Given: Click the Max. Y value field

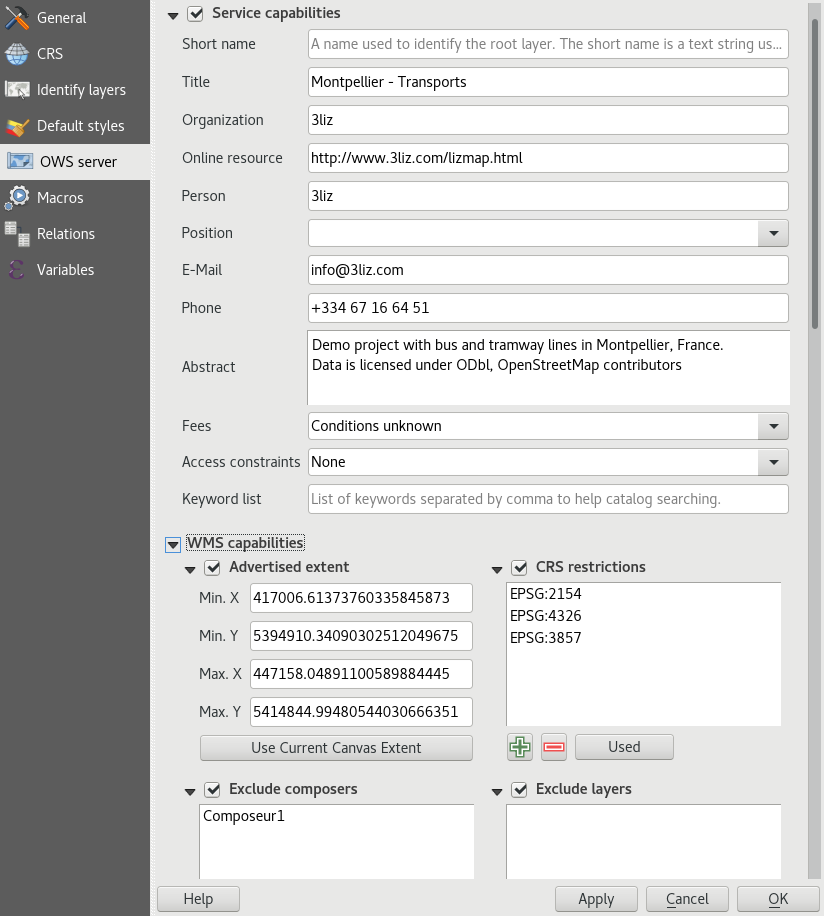Looking at the screenshot, I should coord(361,712).
